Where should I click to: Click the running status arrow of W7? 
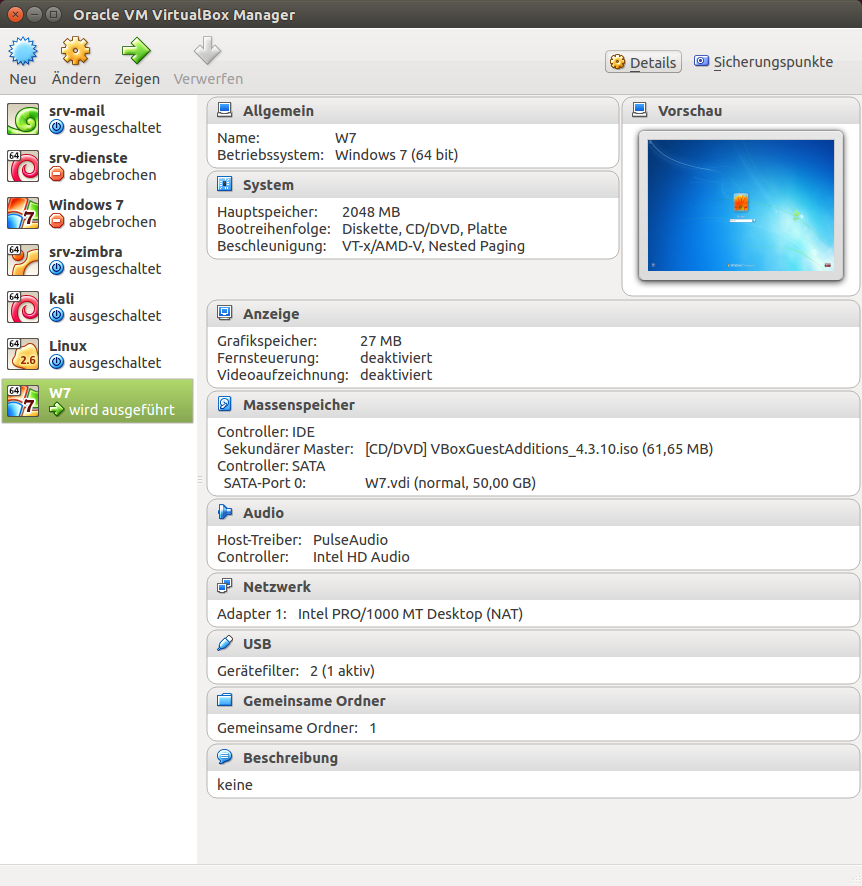pos(56,410)
